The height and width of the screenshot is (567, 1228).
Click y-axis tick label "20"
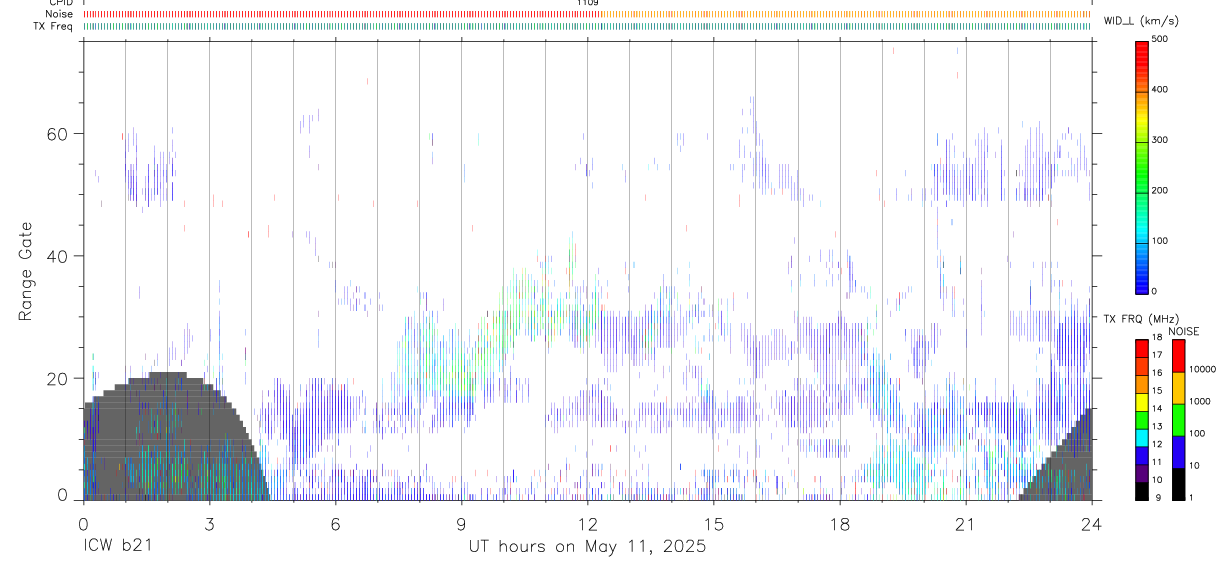60,379
